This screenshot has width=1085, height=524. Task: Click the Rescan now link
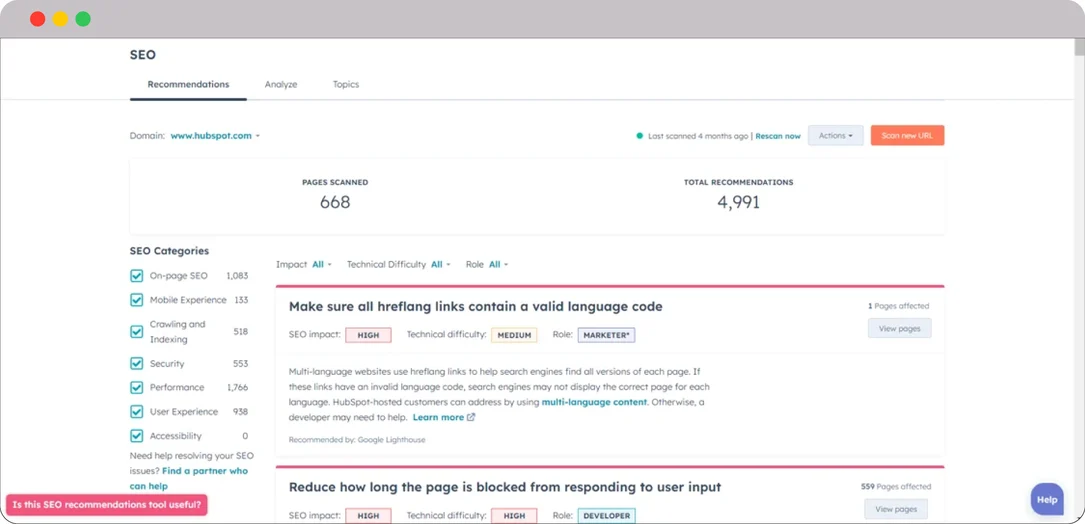[x=778, y=136]
